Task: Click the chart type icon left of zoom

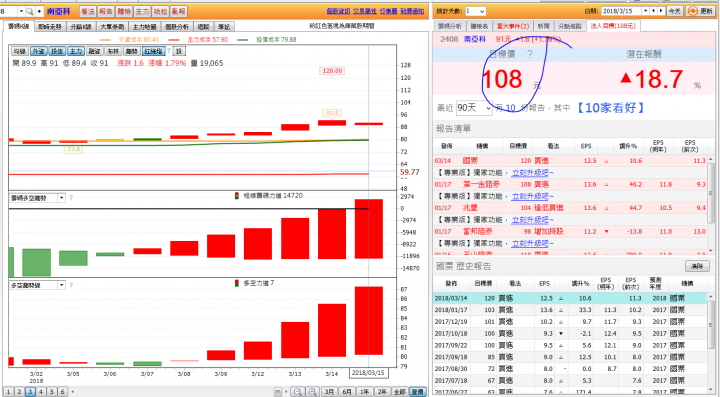Action: pyautogui.click(x=277, y=392)
